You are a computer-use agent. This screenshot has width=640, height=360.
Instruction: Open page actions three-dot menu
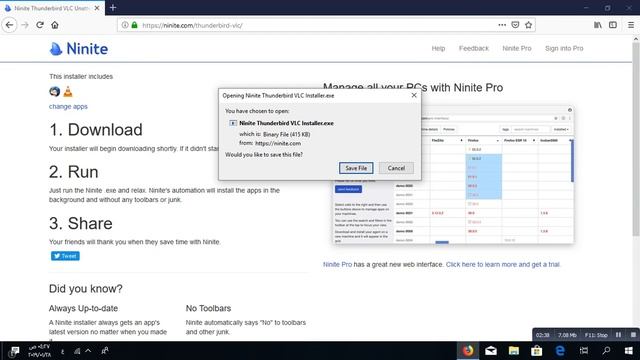click(502, 25)
